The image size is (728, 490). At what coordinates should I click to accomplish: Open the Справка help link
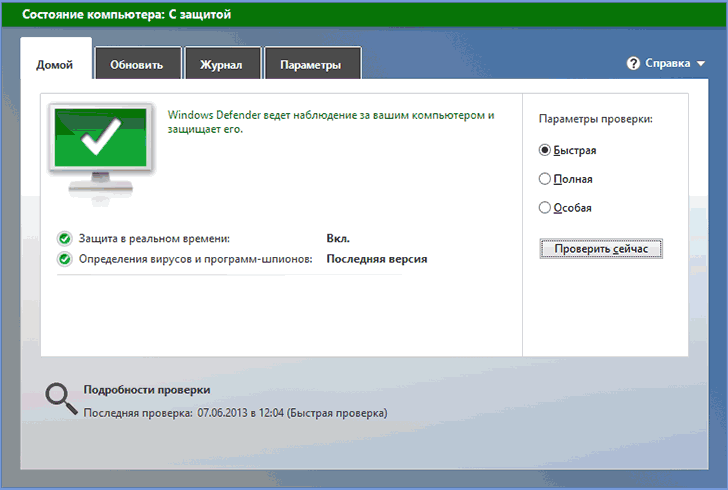[667, 63]
